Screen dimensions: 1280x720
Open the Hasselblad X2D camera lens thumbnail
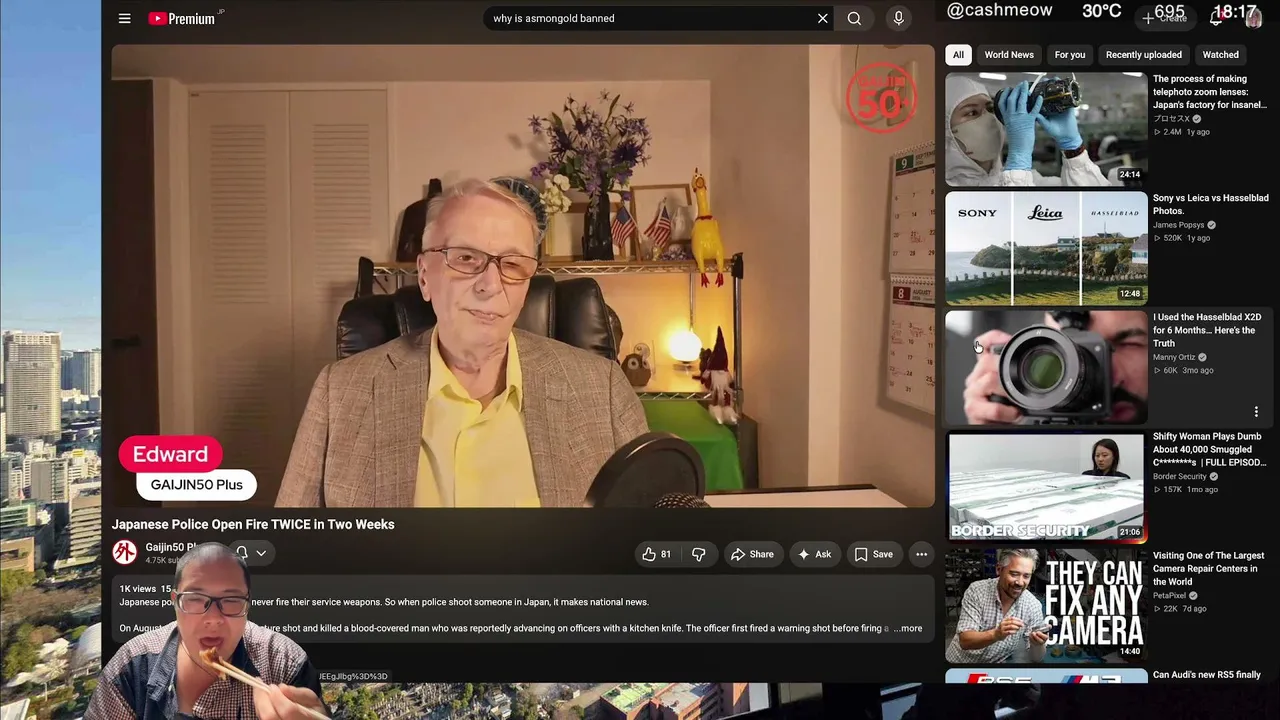click(1046, 367)
